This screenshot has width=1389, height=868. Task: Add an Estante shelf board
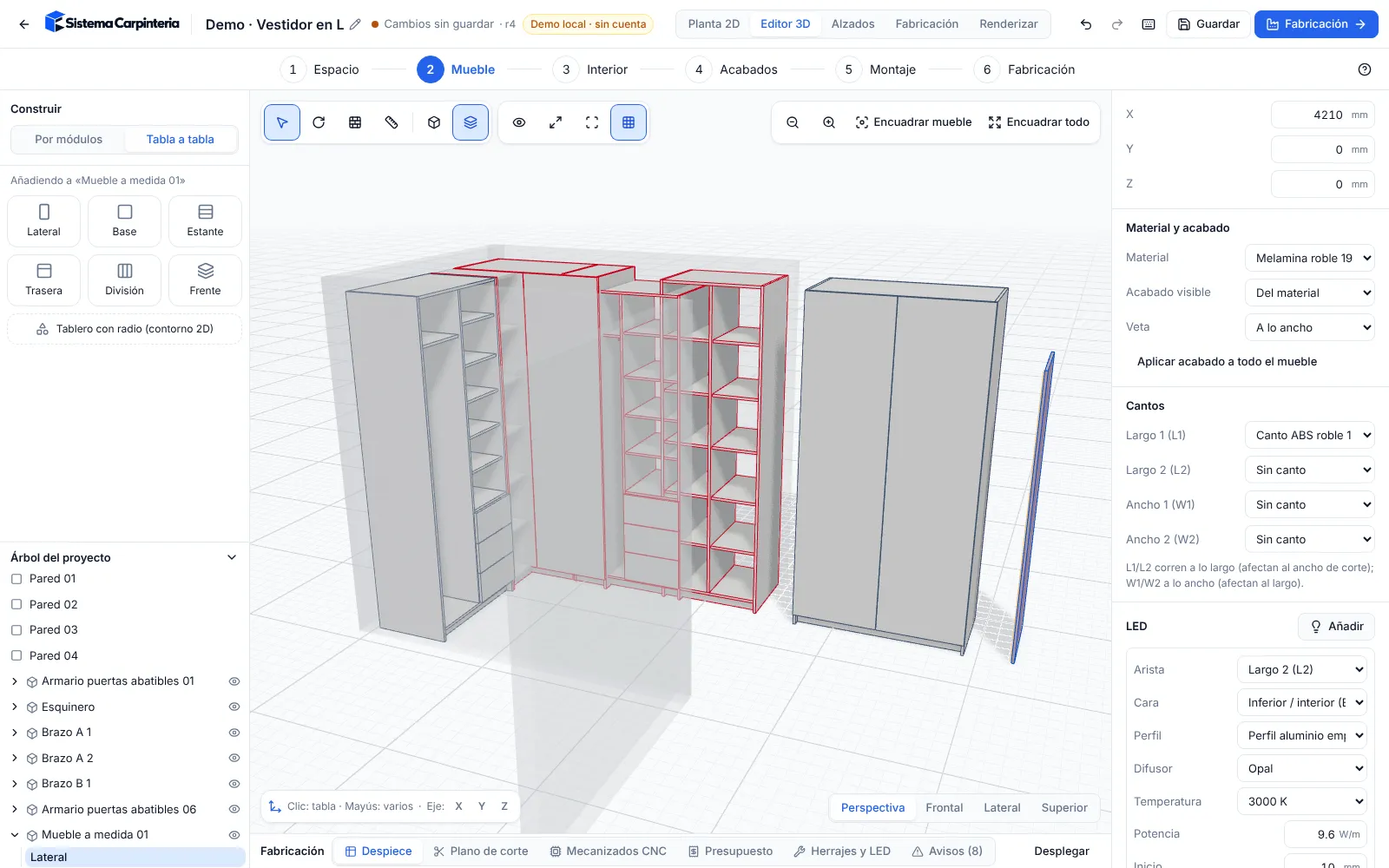(x=205, y=221)
